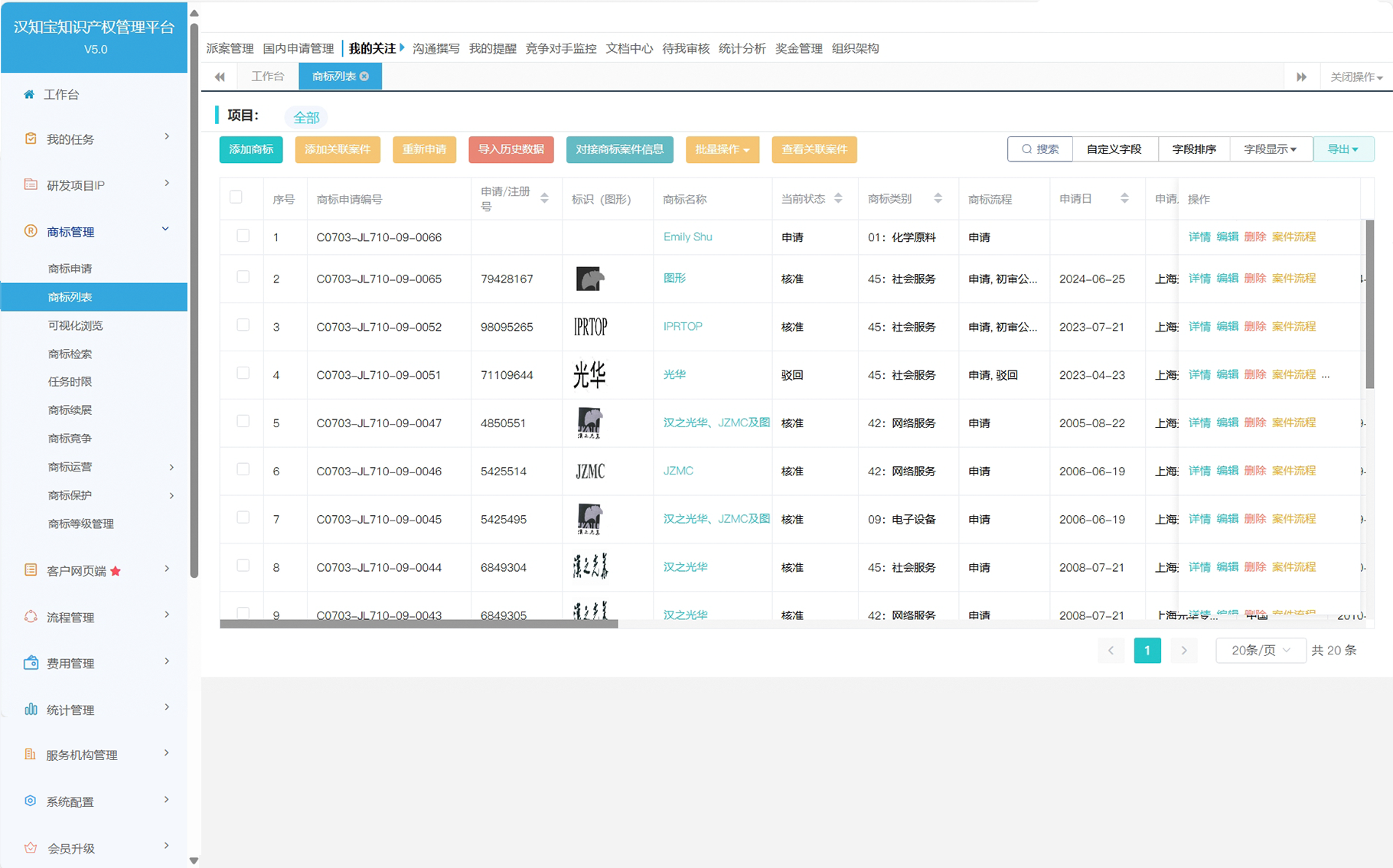Open the 文档中心 top menu item
The image size is (1393, 868).
point(628,48)
